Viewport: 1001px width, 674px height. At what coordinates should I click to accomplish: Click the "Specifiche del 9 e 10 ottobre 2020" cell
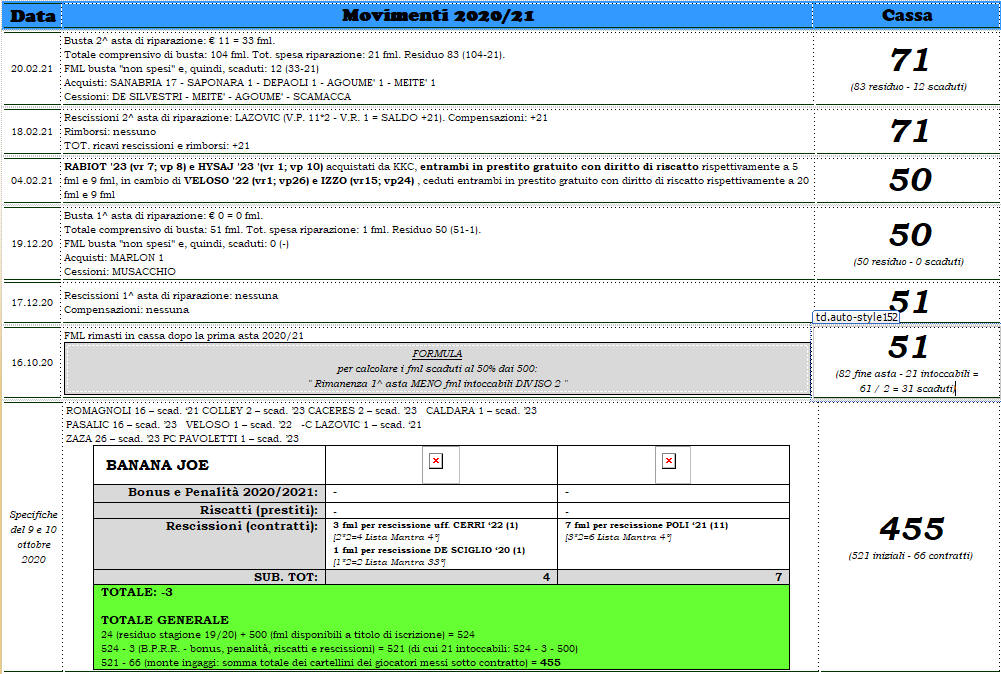(33, 537)
